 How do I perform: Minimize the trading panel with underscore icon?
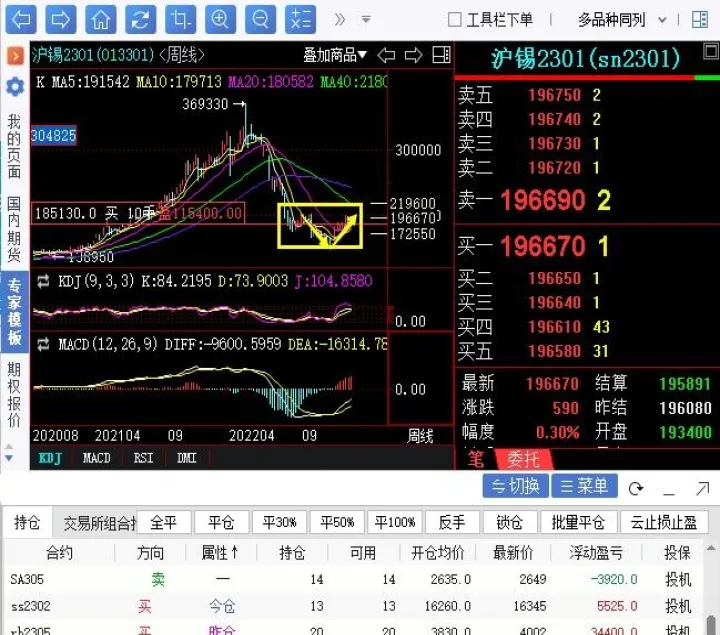[669, 493]
